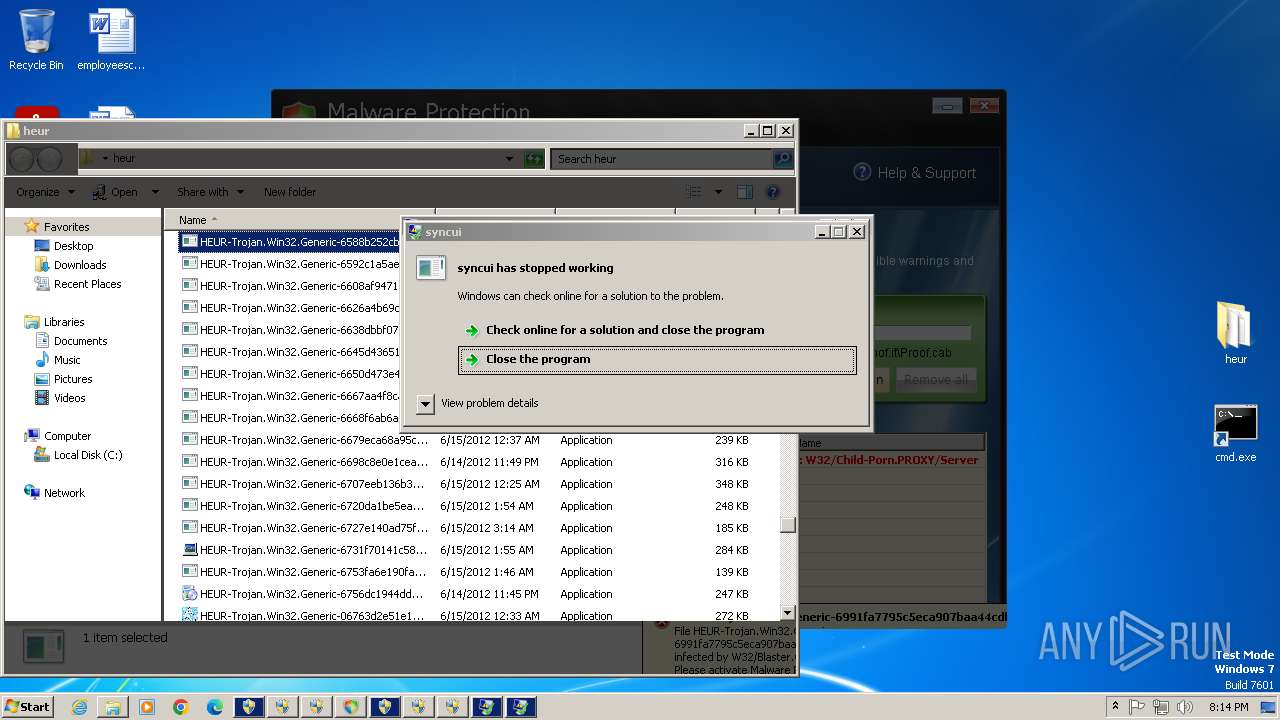Select Desktop in Favorites
The width and height of the screenshot is (1280, 720).
tap(73, 246)
